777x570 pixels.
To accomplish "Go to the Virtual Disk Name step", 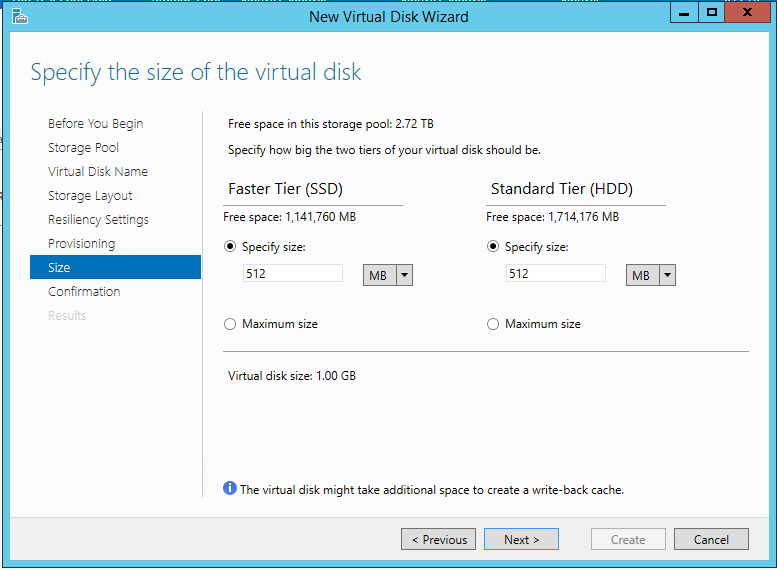I will point(98,171).
